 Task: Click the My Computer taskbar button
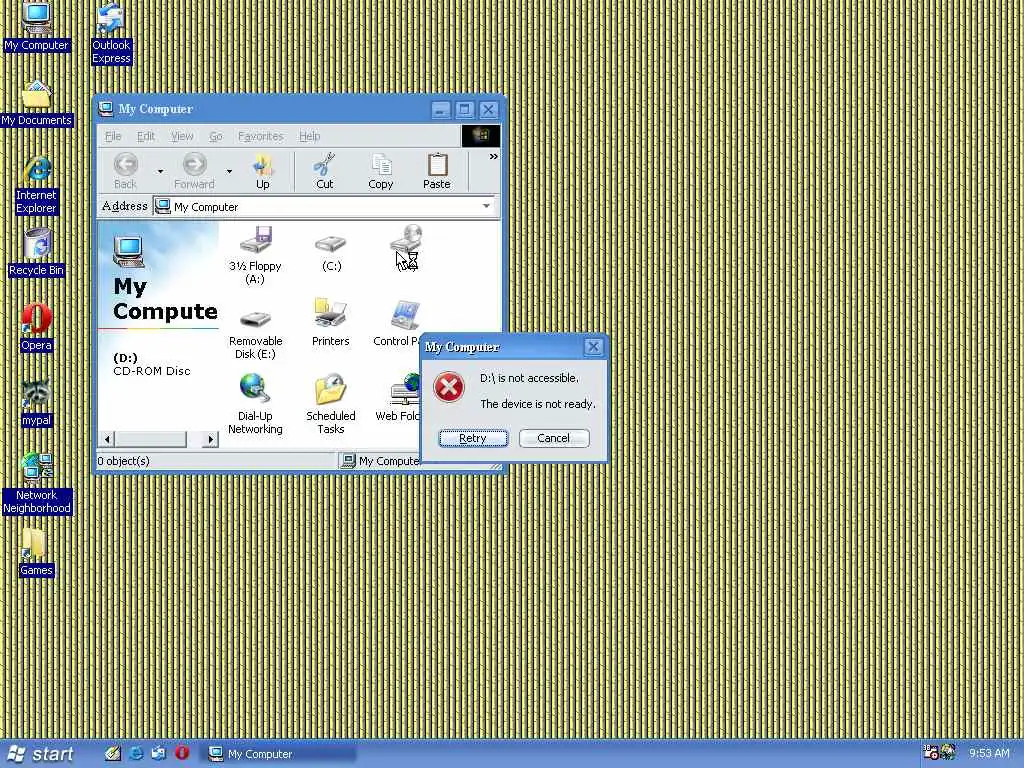[x=280, y=754]
